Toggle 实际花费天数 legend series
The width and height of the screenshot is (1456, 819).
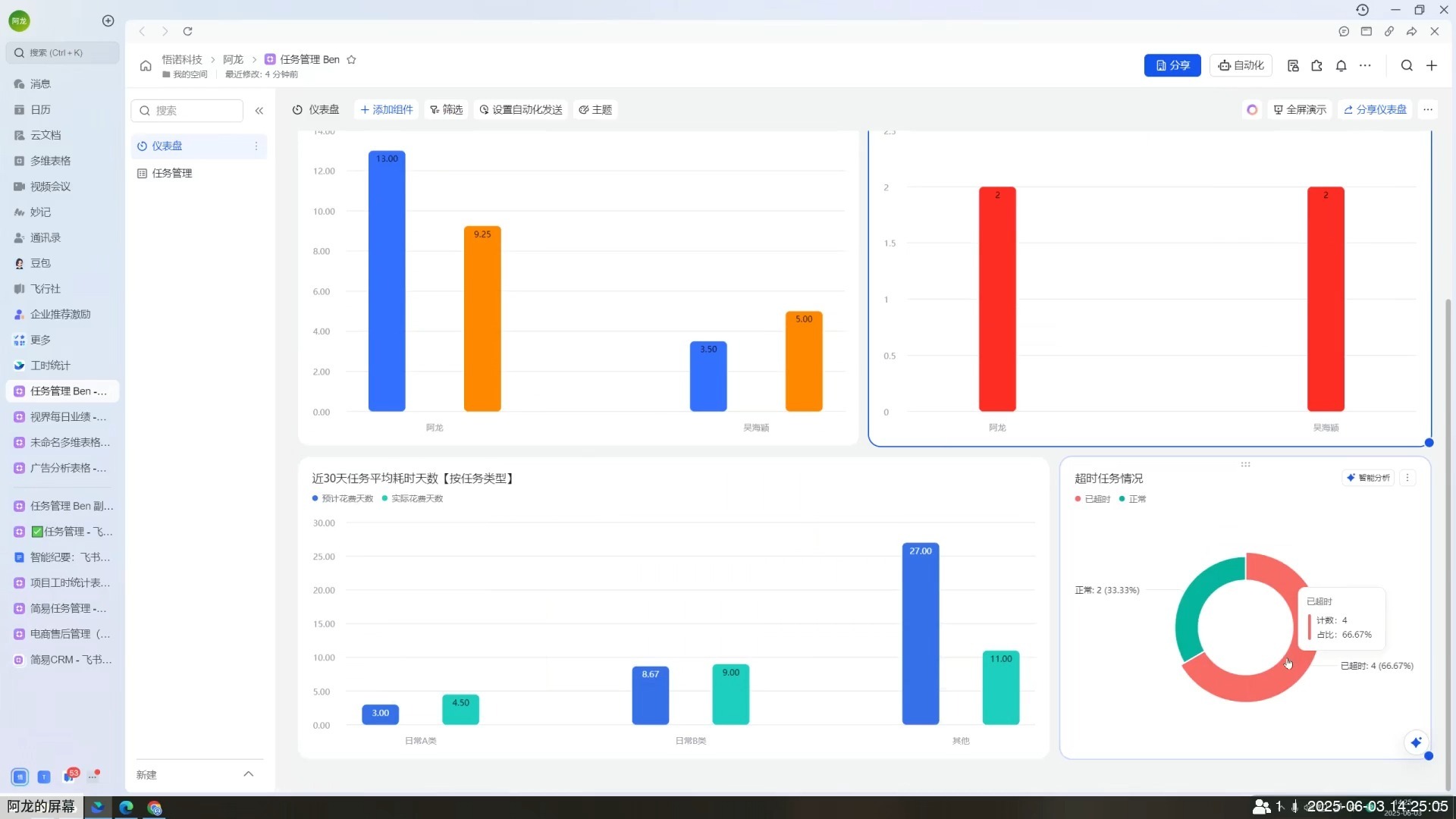tap(413, 498)
